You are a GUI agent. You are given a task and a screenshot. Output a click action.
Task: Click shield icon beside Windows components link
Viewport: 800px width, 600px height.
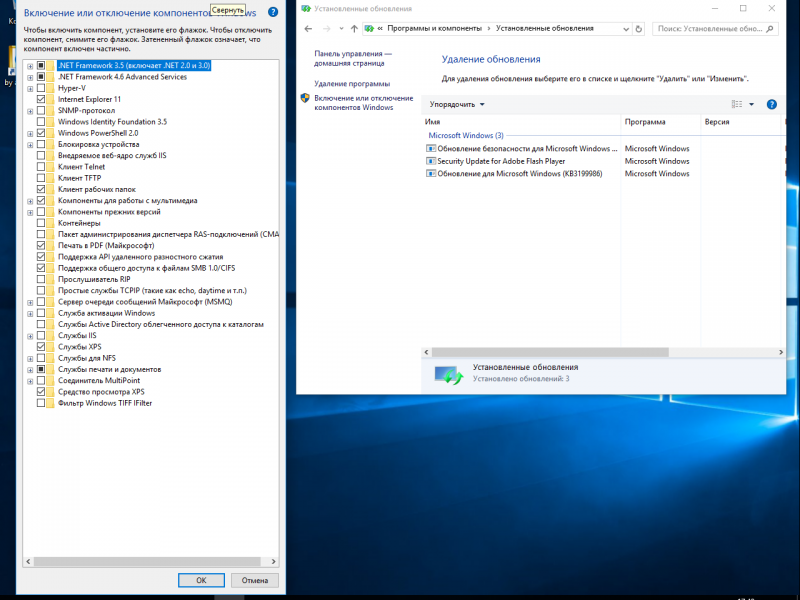point(305,98)
